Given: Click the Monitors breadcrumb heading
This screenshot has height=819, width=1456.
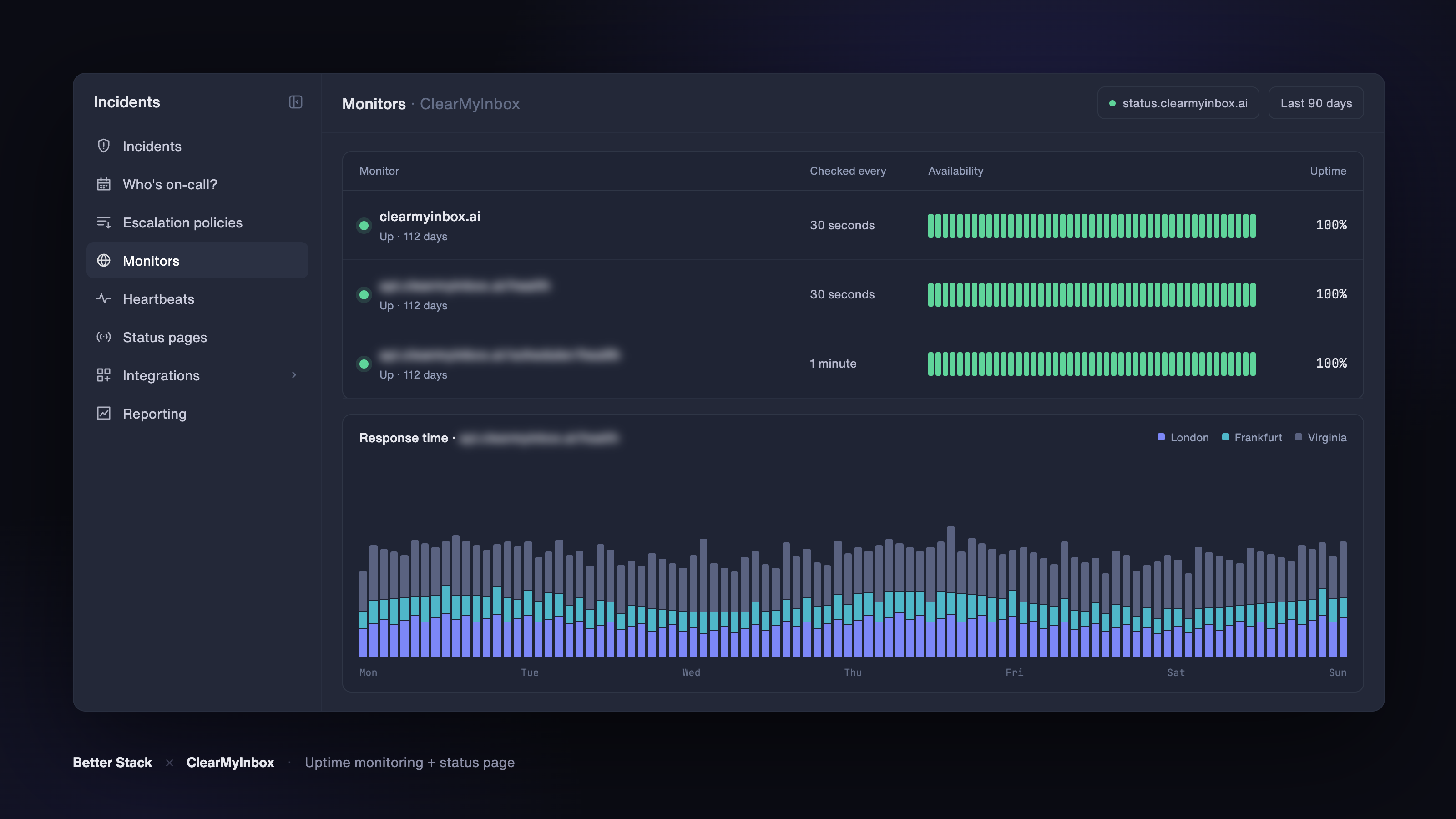Looking at the screenshot, I should (x=374, y=104).
